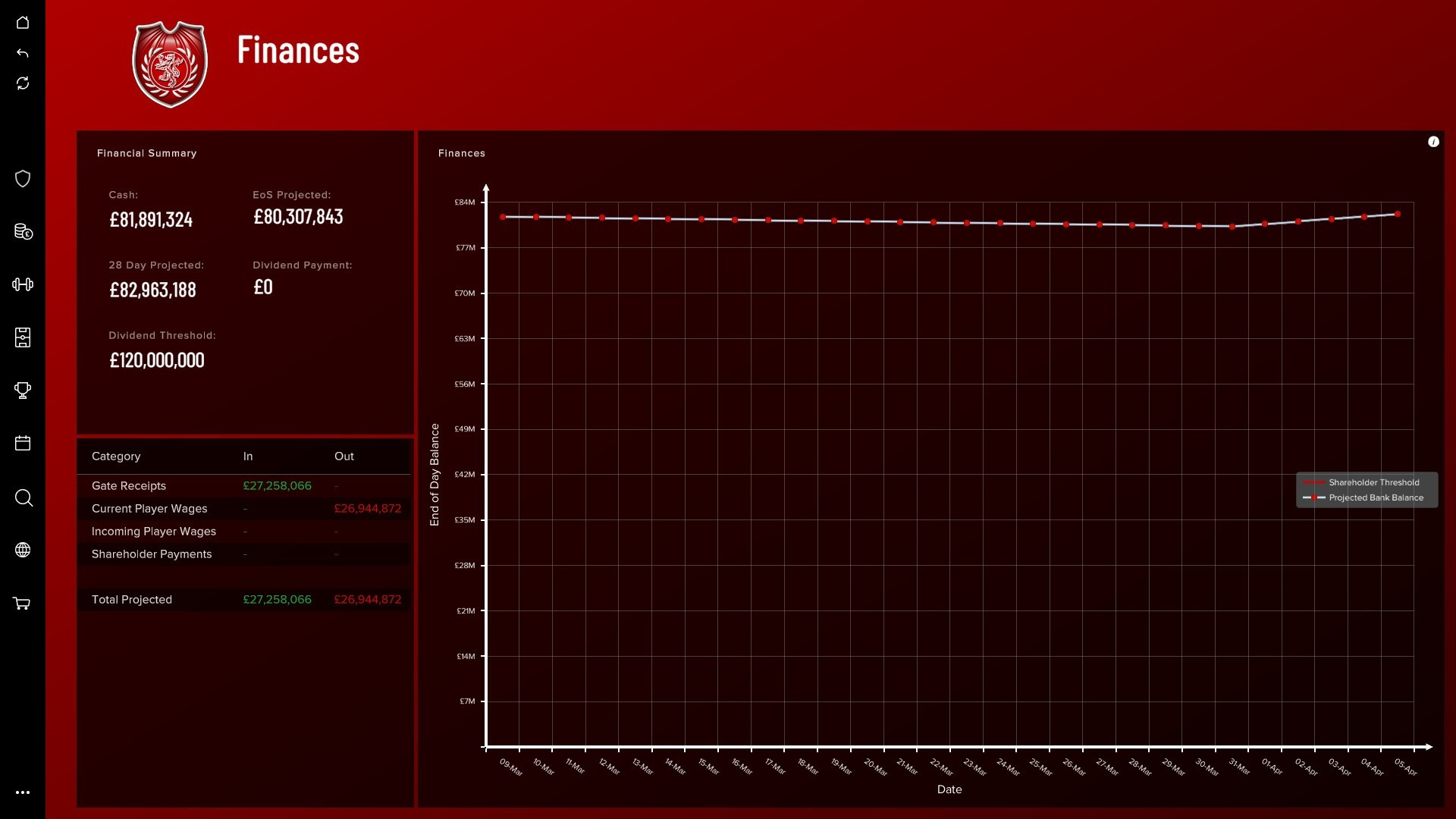Open the calendar icon
The height and width of the screenshot is (819, 1456).
coord(23,443)
